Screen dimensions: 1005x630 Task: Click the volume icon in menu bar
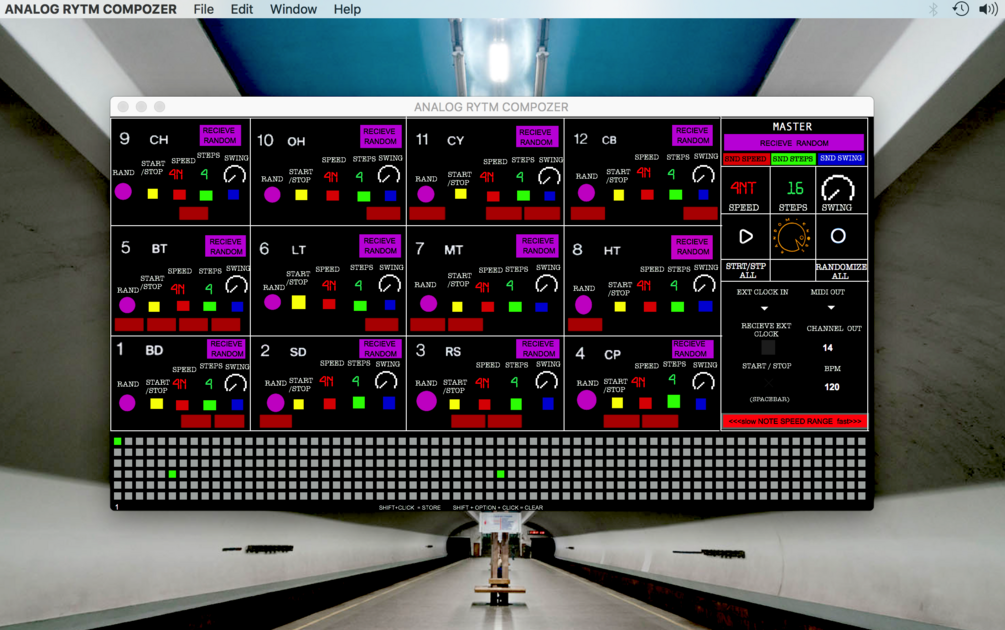click(x=988, y=9)
